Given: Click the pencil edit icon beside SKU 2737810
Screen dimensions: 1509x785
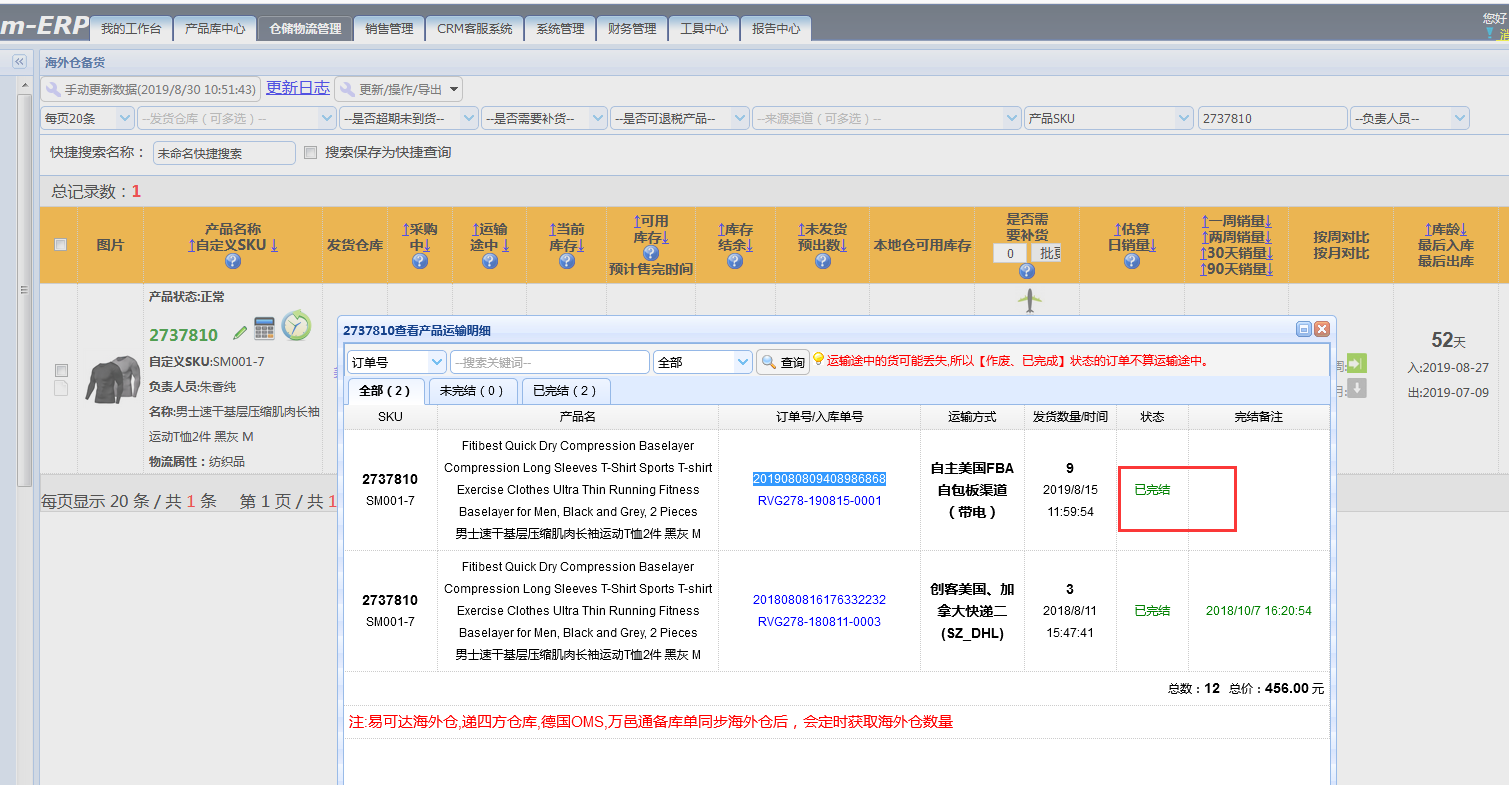Looking at the screenshot, I should tap(240, 332).
